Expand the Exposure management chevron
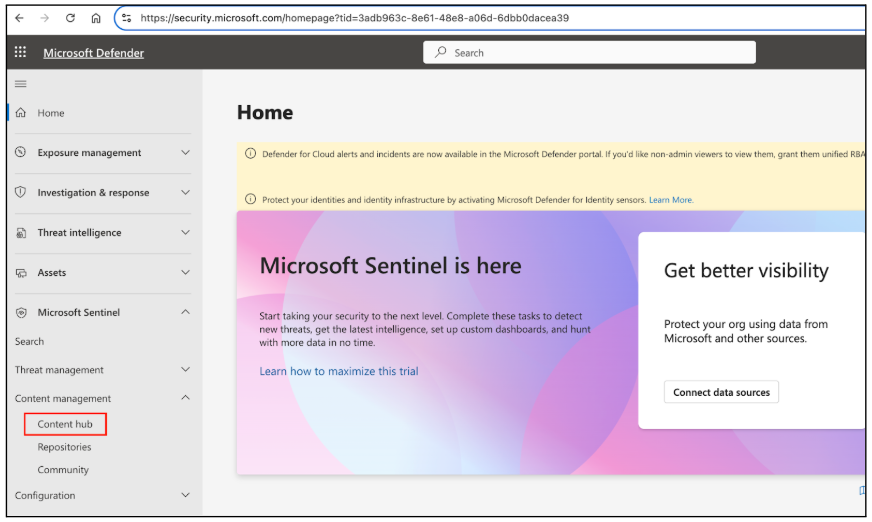This screenshot has width=872, height=522. click(185, 153)
